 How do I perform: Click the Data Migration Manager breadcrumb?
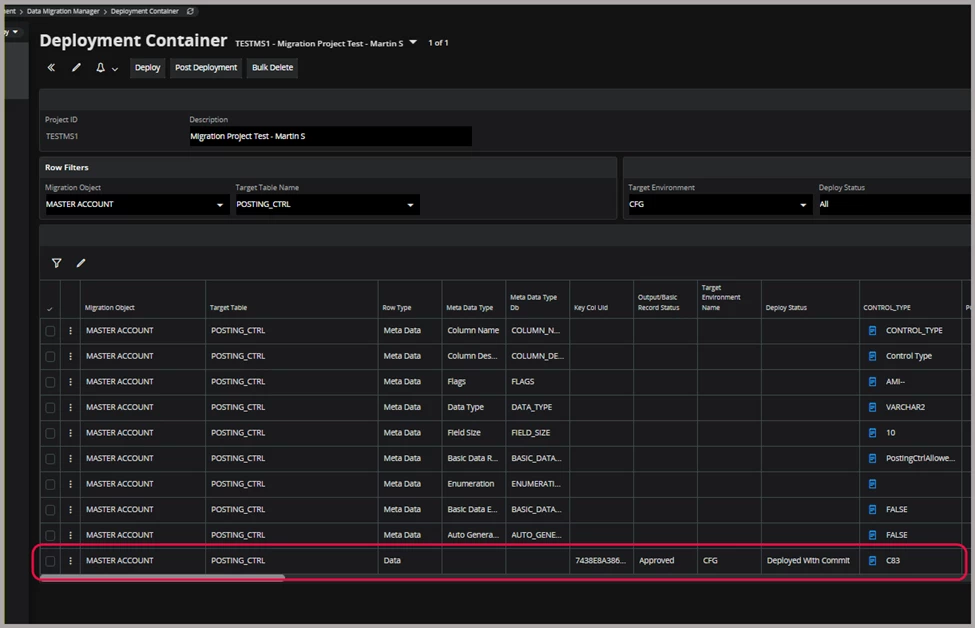(65, 12)
